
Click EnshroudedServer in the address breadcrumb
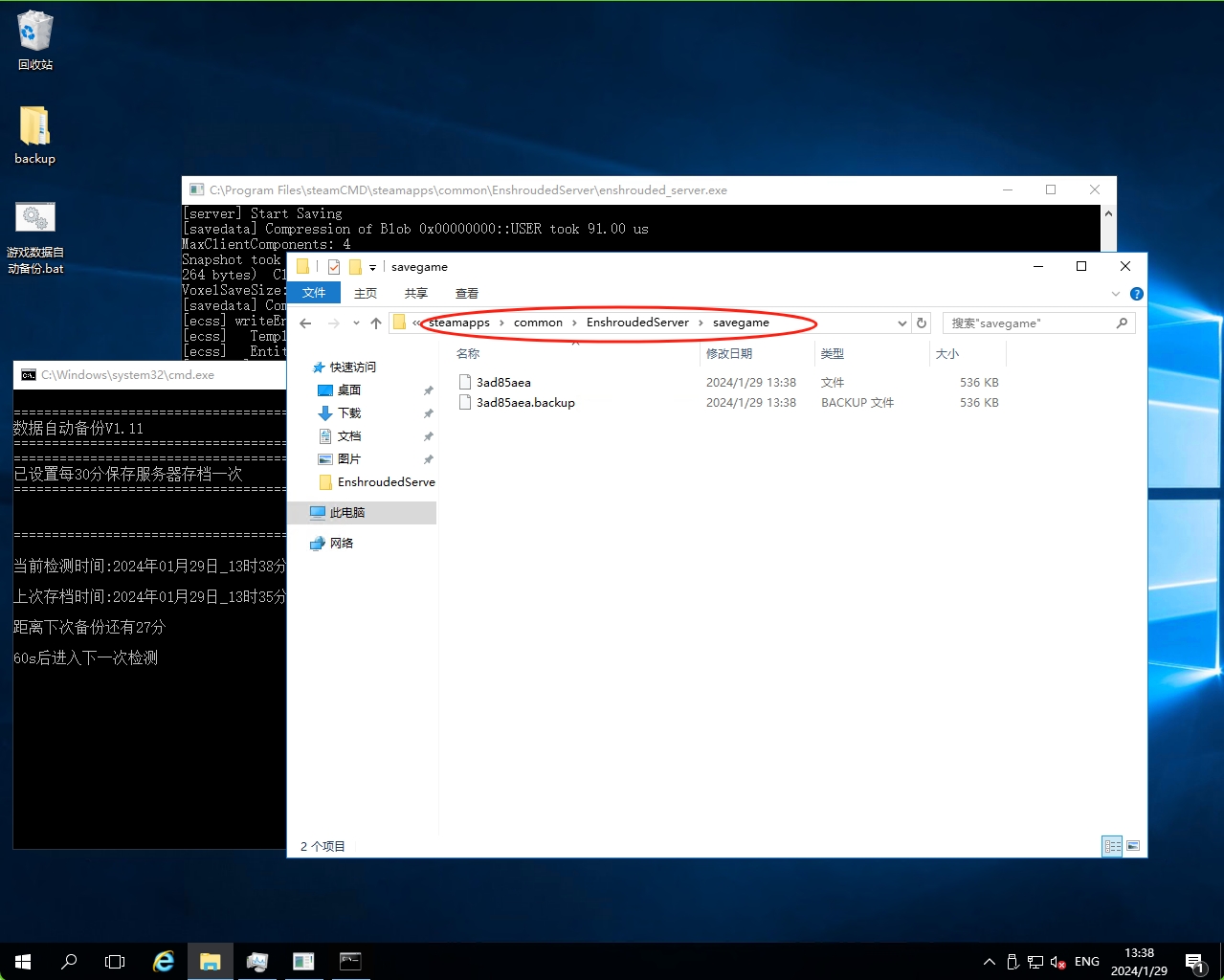point(637,323)
